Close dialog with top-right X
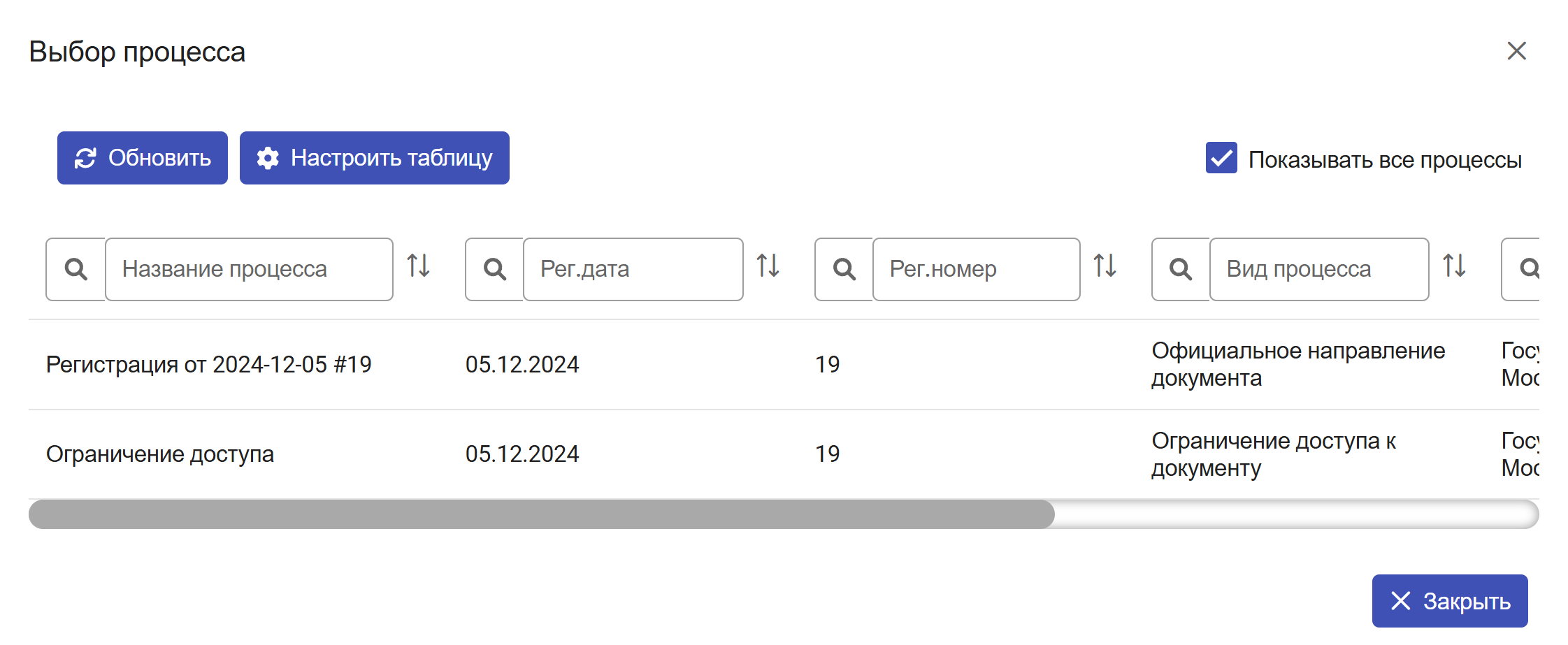The width and height of the screenshot is (1568, 645). coord(1516,51)
